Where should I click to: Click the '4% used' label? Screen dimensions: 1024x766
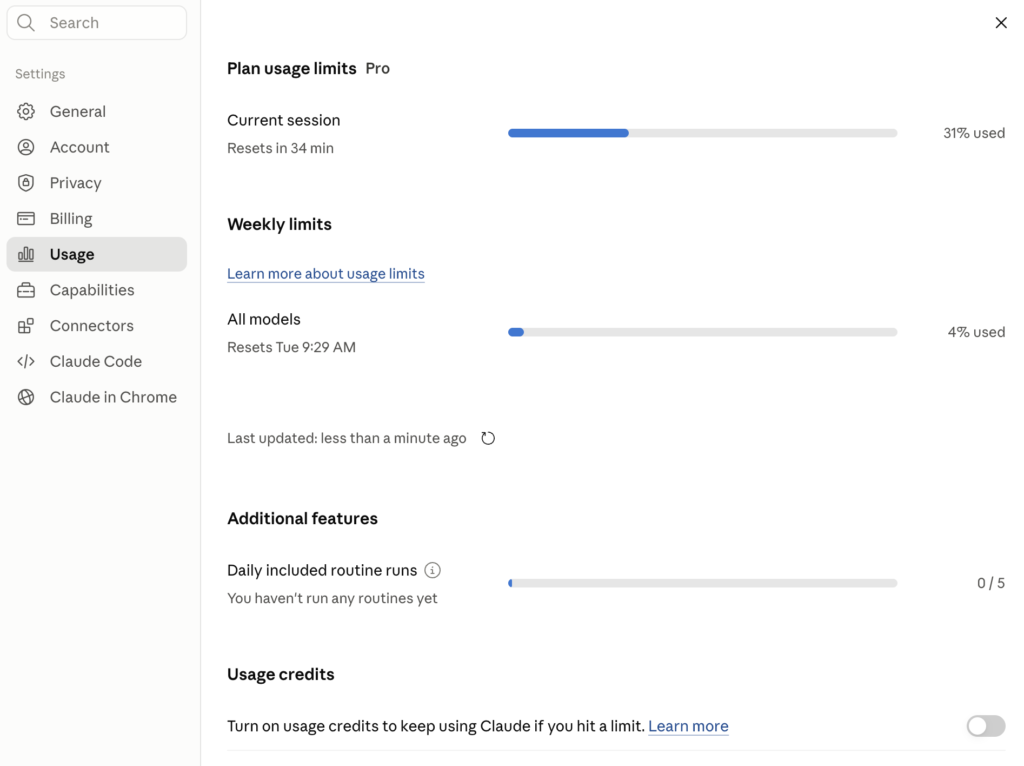coord(976,332)
